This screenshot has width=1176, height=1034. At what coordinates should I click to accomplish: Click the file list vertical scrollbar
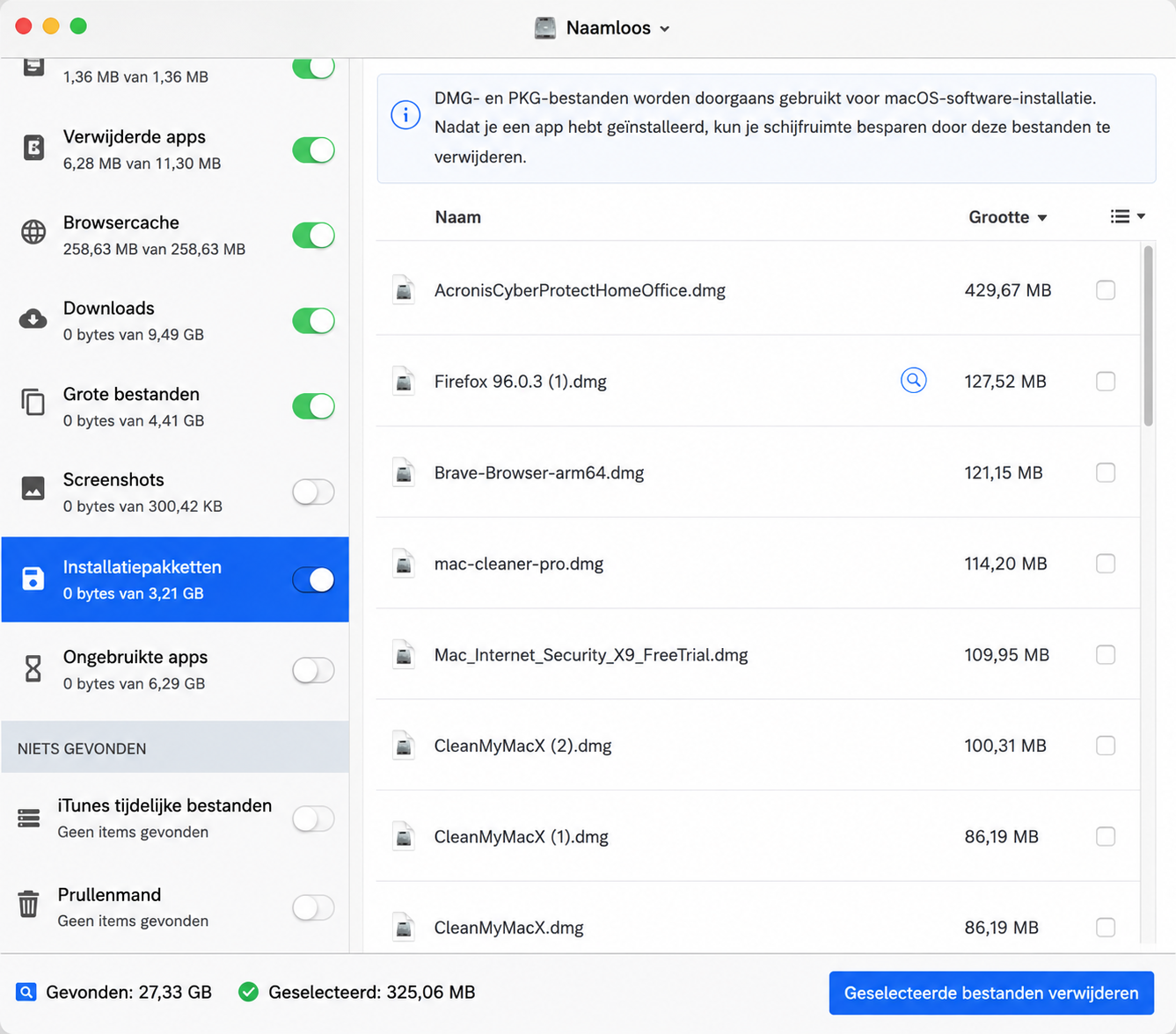click(x=1148, y=336)
